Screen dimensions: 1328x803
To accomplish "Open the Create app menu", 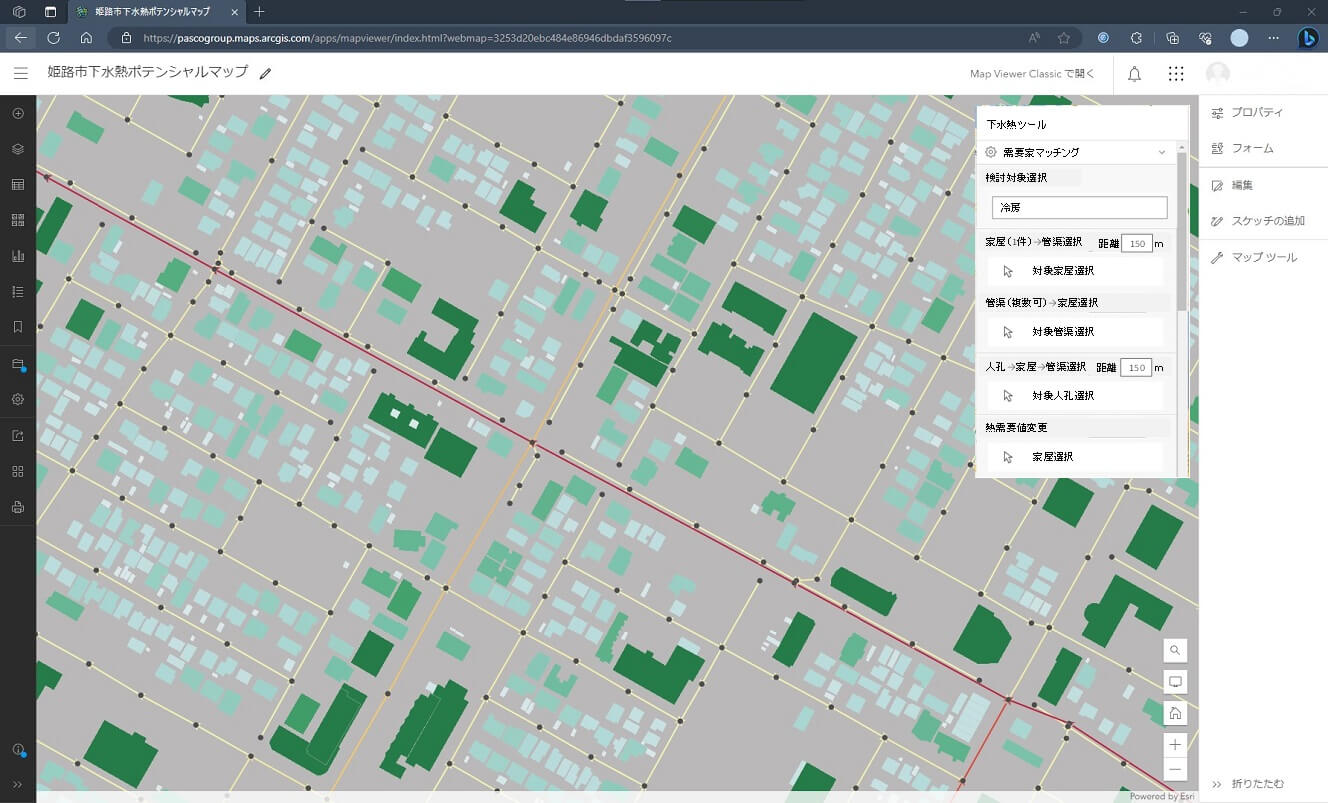I will (18, 471).
